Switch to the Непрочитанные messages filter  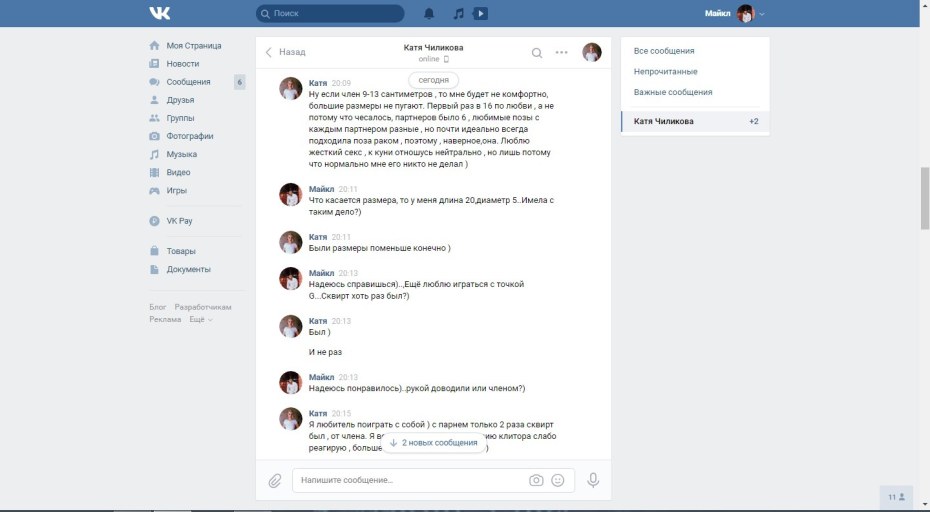(x=666, y=72)
